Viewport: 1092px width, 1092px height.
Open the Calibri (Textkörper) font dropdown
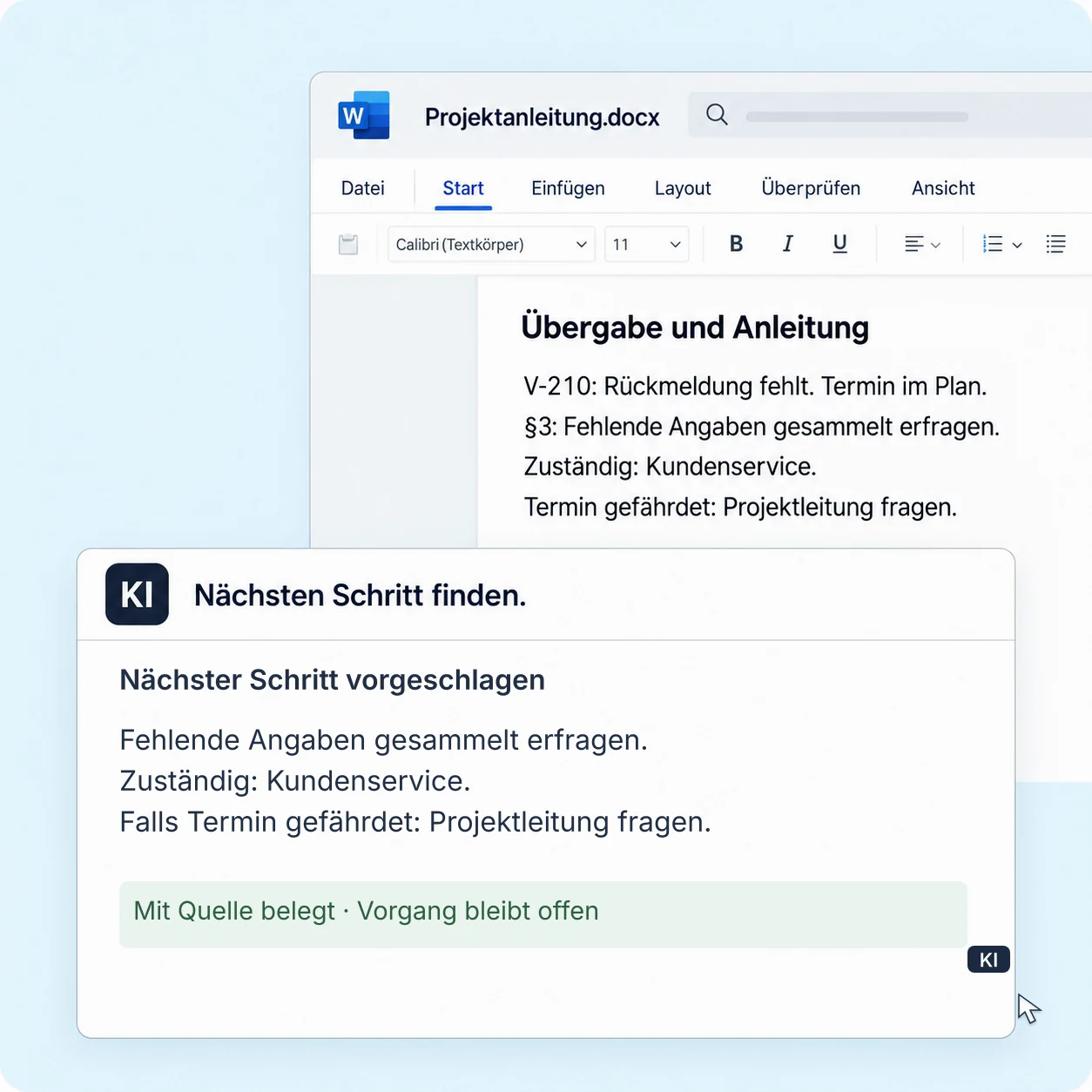tap(491, 245)
